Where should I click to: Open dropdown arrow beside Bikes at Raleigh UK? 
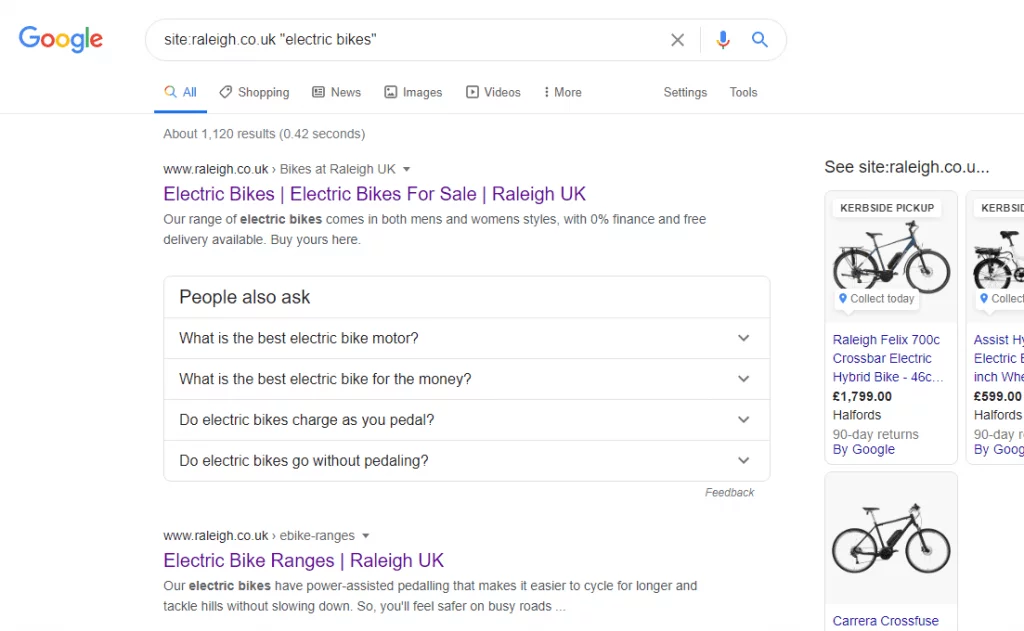point(407,170)
